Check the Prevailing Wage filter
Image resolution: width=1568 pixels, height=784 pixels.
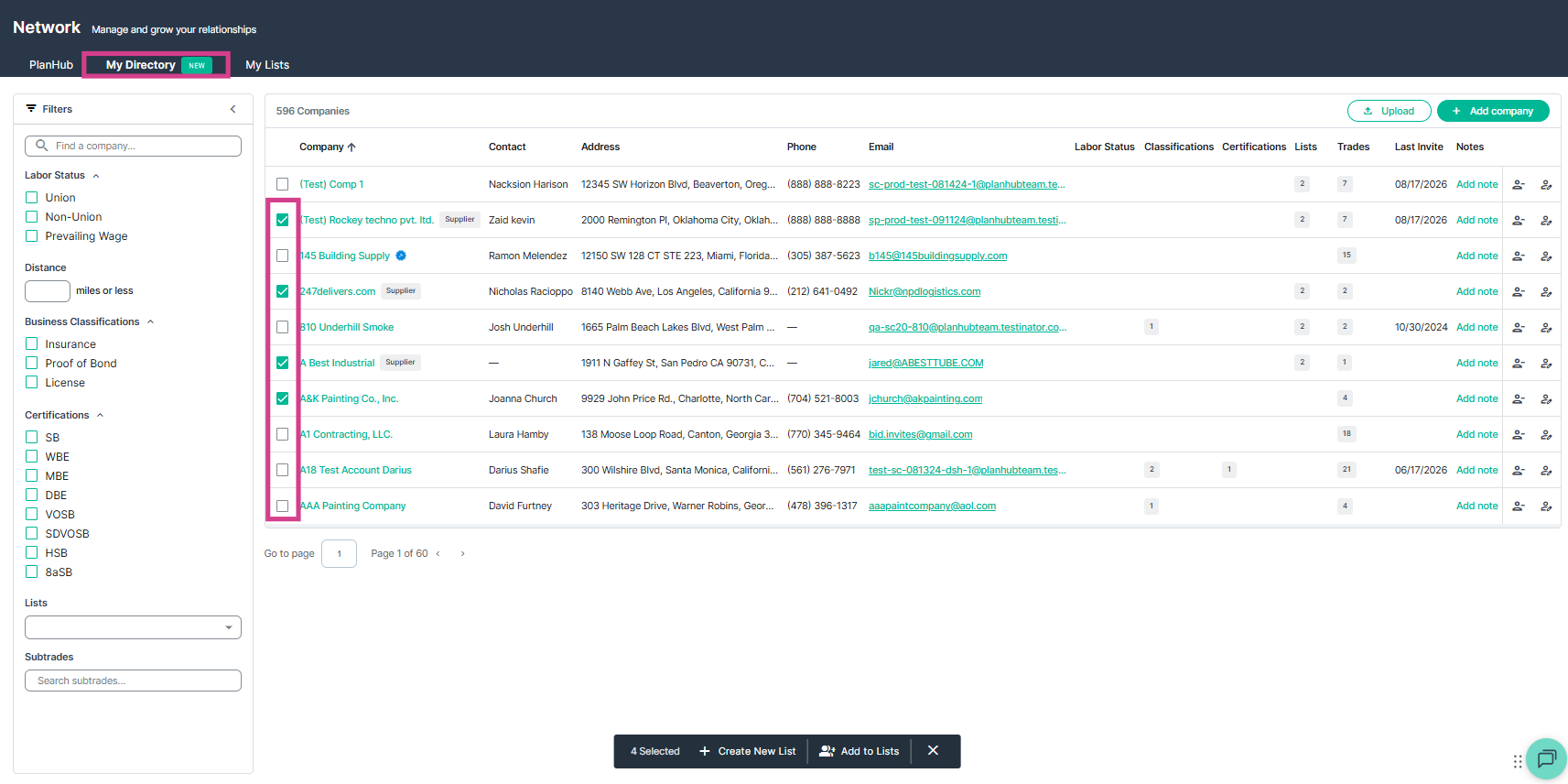pyautogui.click(x=32, y=236)
